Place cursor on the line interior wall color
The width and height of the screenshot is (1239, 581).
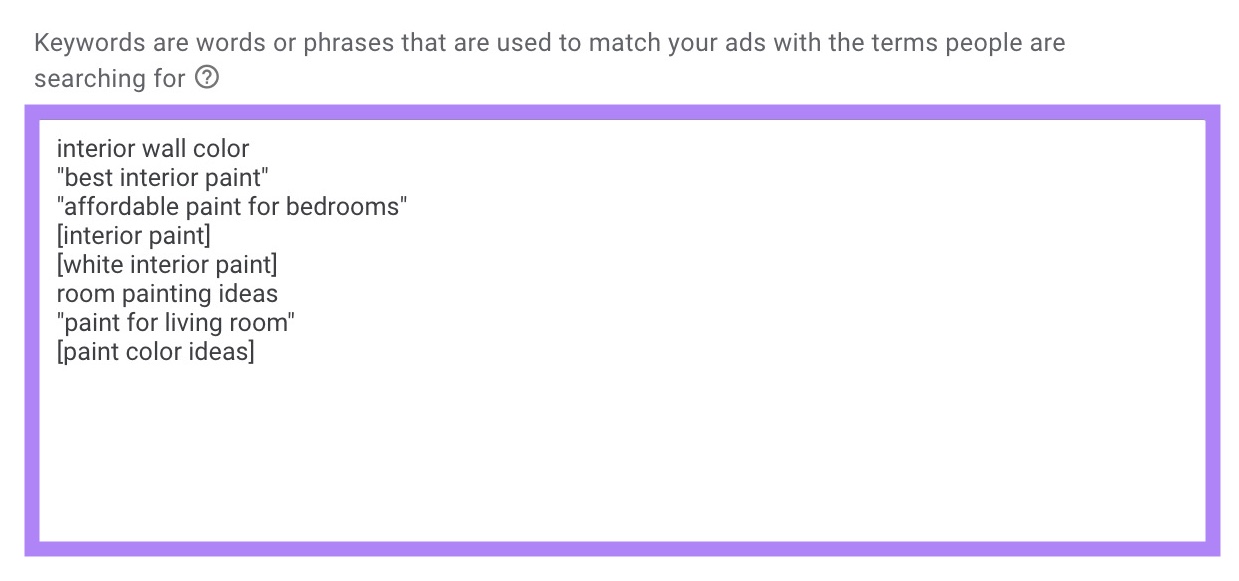click(152, 148)
